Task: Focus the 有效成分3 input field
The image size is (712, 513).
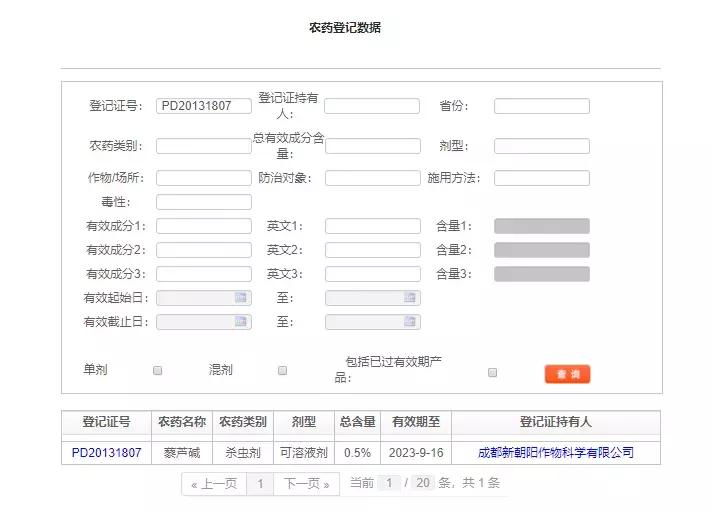Action: pos(204,274)
